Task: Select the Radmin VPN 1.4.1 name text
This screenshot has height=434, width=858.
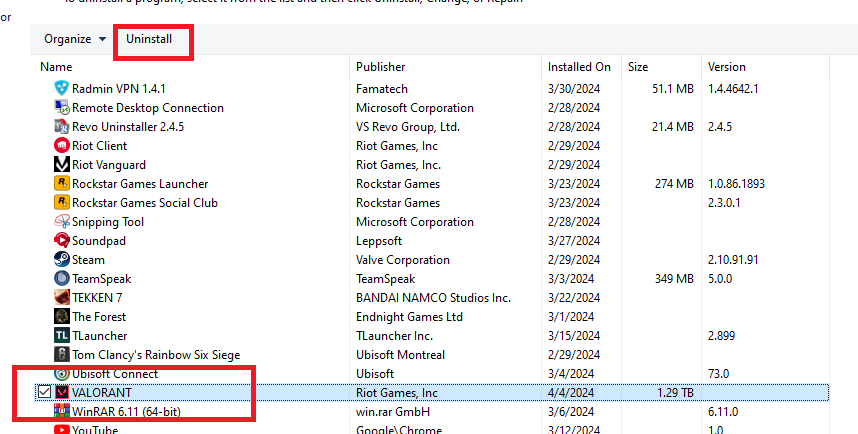Action: (119, 89)
